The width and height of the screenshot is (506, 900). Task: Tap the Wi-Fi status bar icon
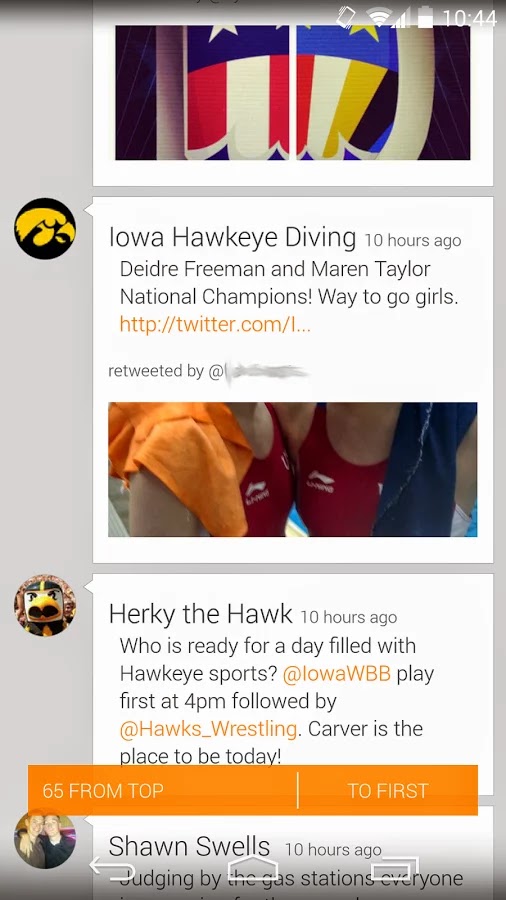tap(379, 18)
